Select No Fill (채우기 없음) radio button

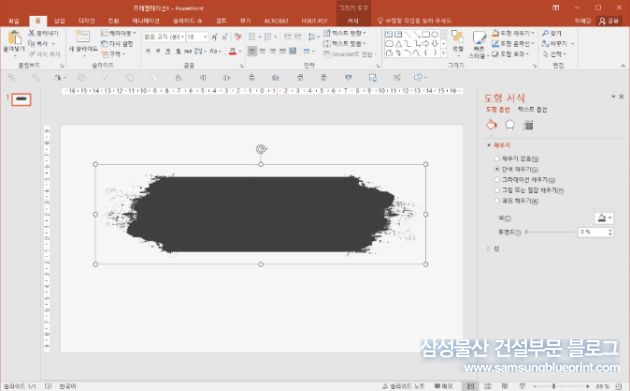point(497,159)
